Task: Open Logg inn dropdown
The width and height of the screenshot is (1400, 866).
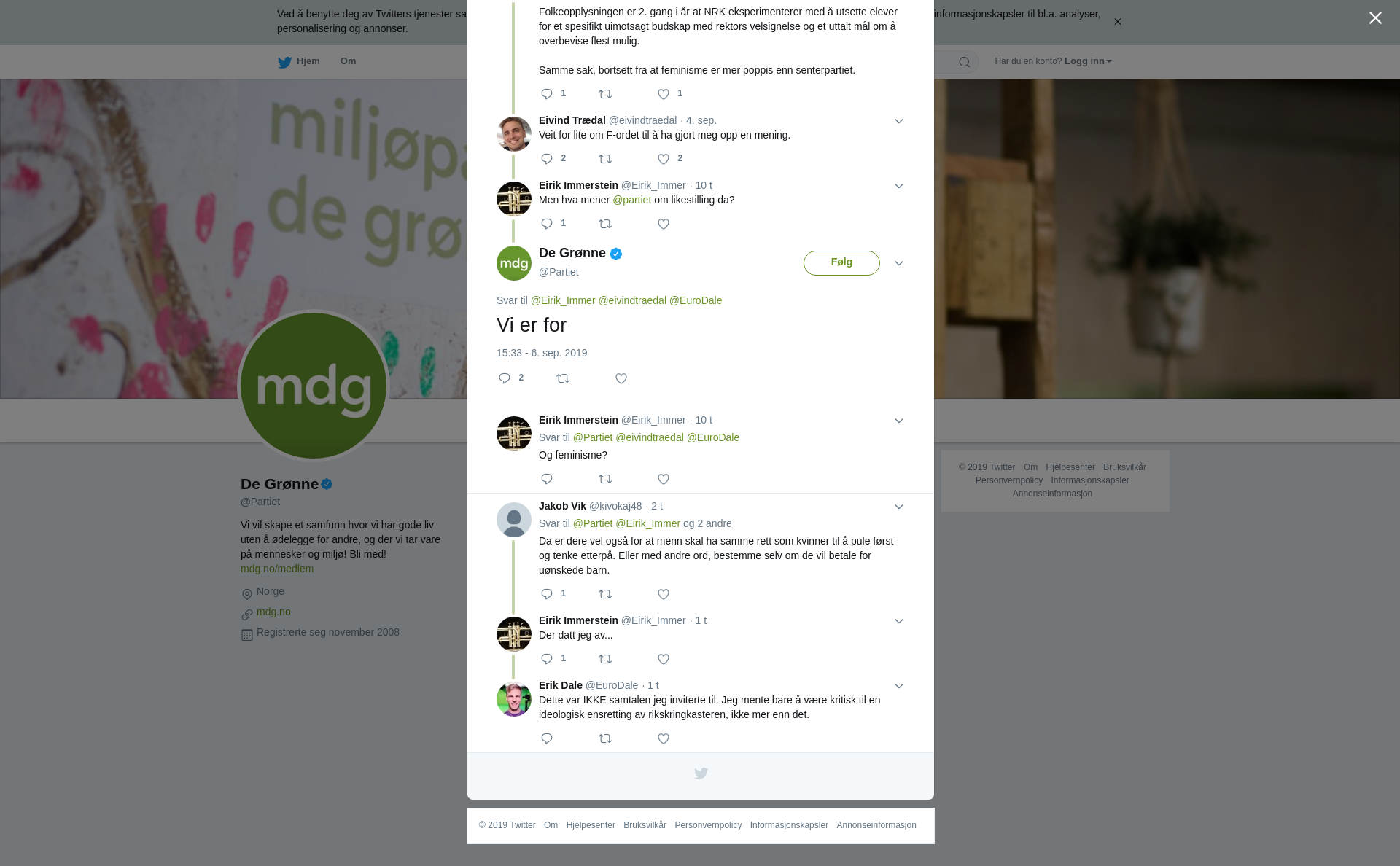Action: pyautogui.click(x=1088, y=61)
